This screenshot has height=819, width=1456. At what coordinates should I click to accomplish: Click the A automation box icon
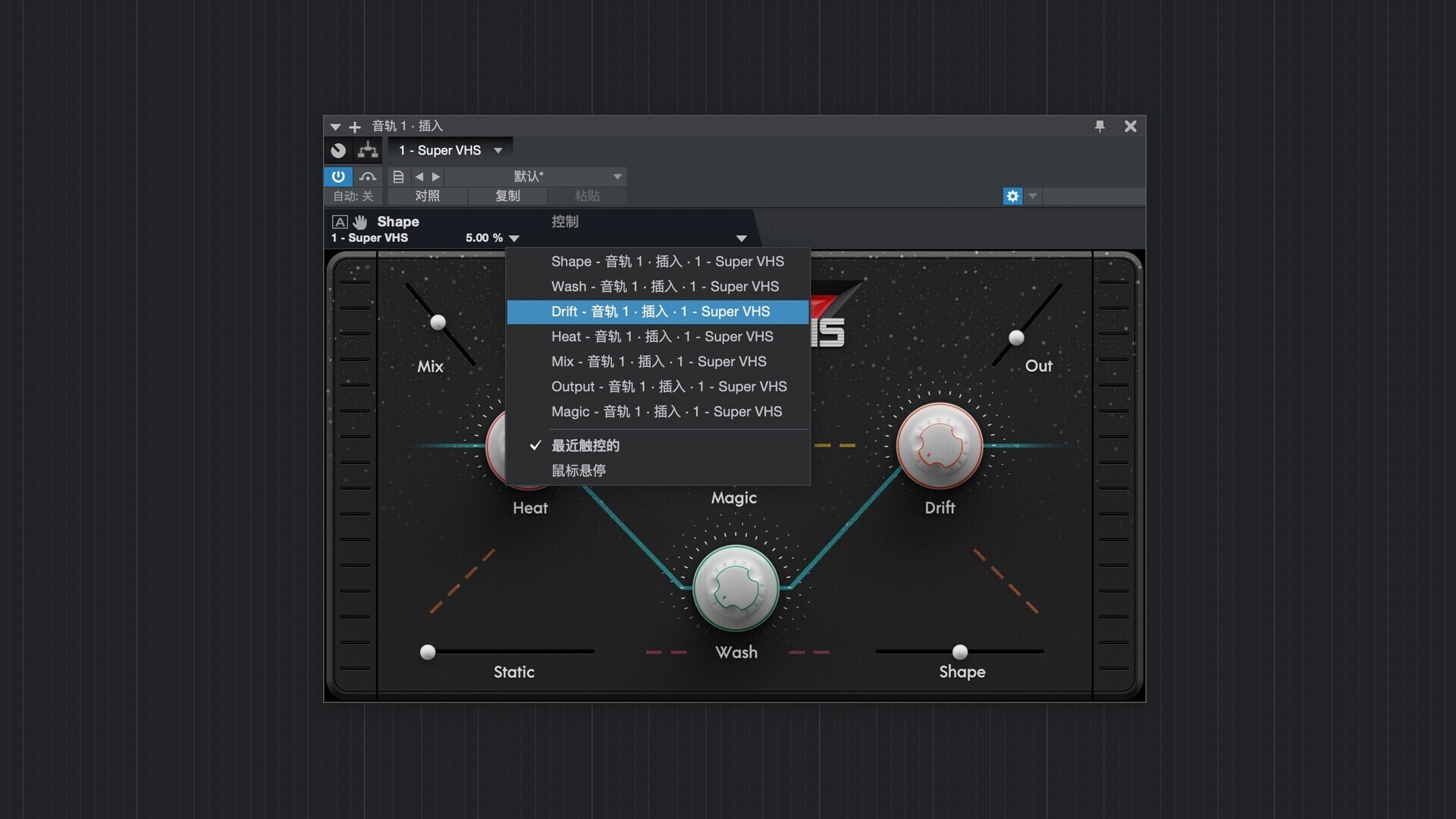(x=340, y=222)
